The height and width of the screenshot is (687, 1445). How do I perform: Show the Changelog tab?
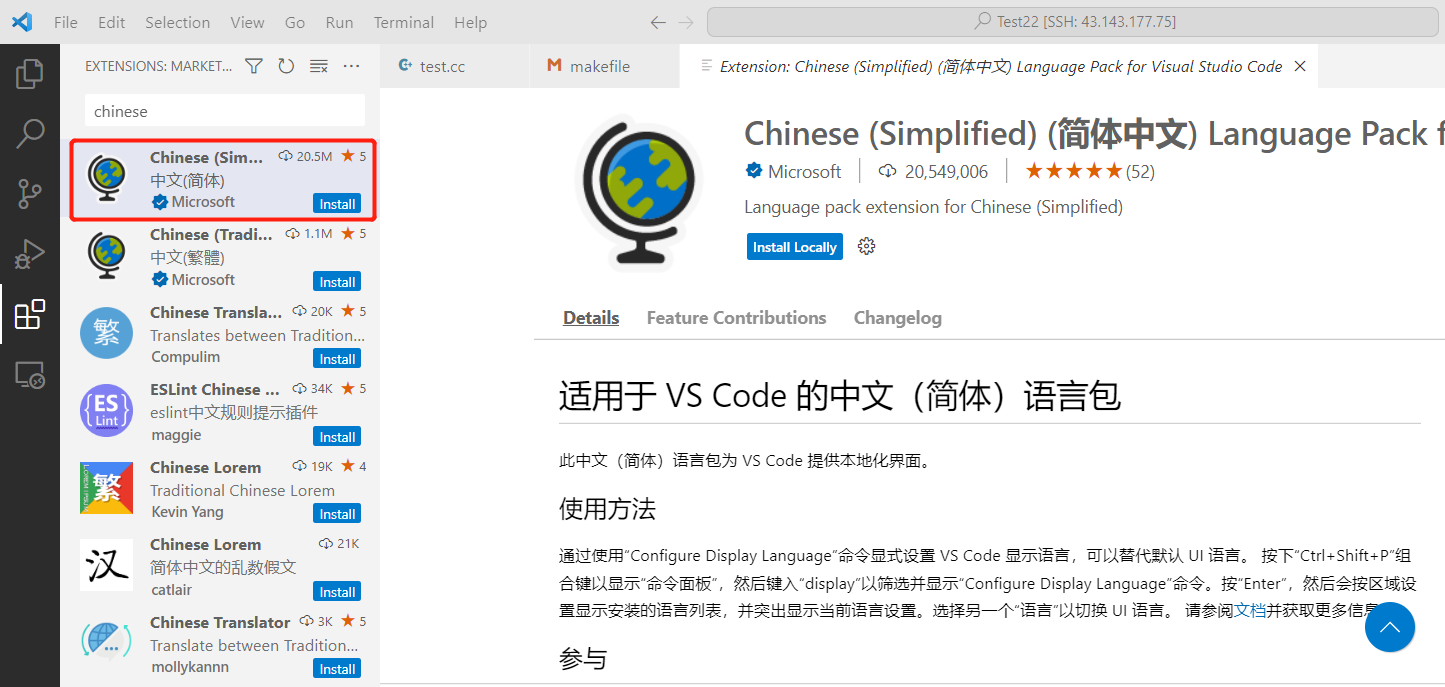tap(898, 318)
